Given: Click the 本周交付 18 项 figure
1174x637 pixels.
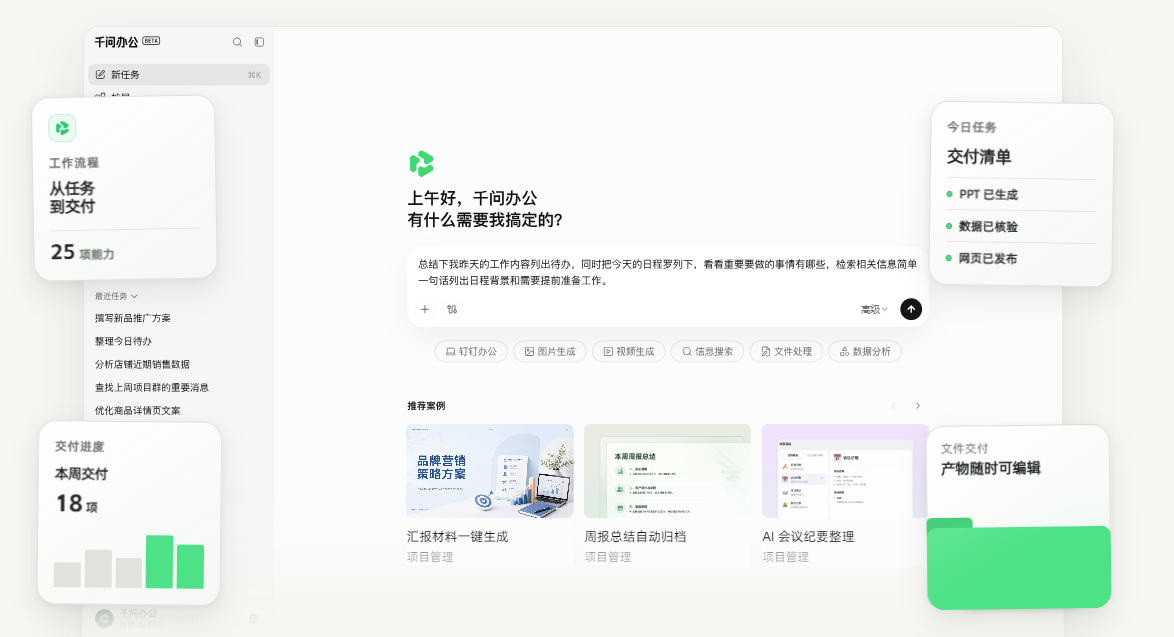Looking at the screenshot, I should [76, 504].
